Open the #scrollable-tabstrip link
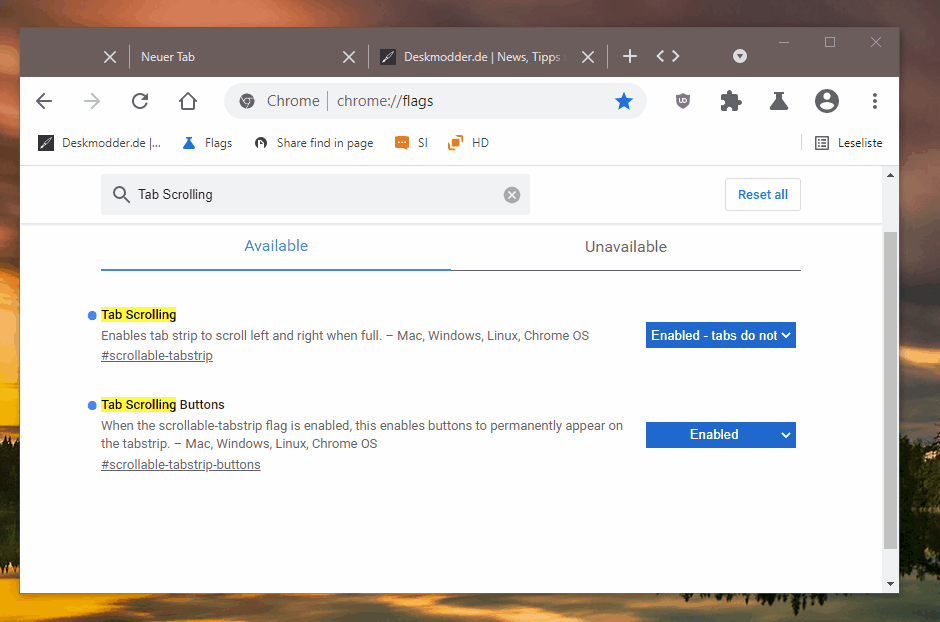The image size is (940, 622). pos(156,355)
